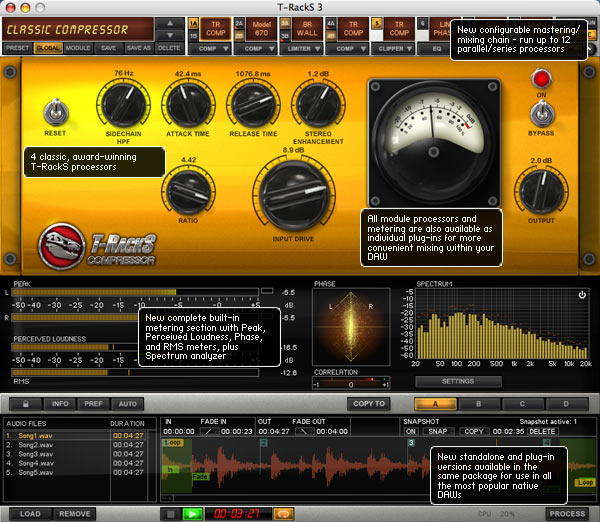Open the LIMITER module dropdown

click(x=302, y=49)
